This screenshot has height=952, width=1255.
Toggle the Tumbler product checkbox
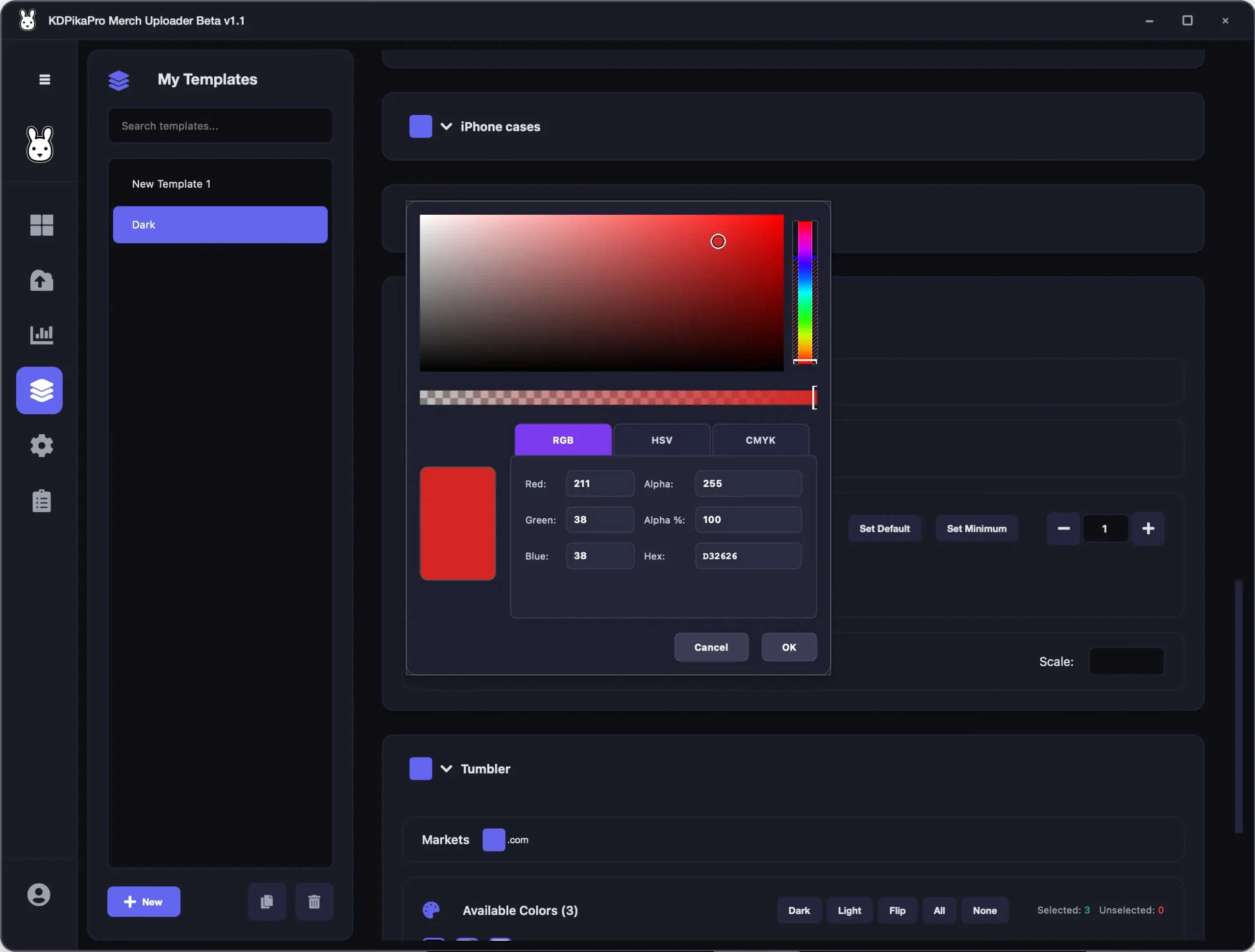pos(421,769)
